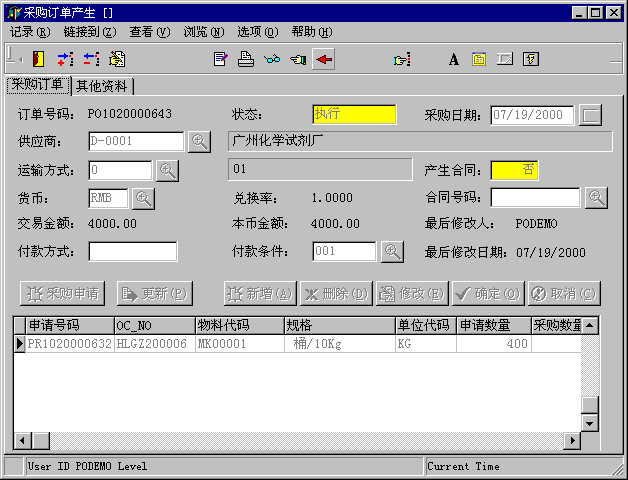Click inside the 付款方式 input field
Screen dimensions: 628x480
pos(133,252)
